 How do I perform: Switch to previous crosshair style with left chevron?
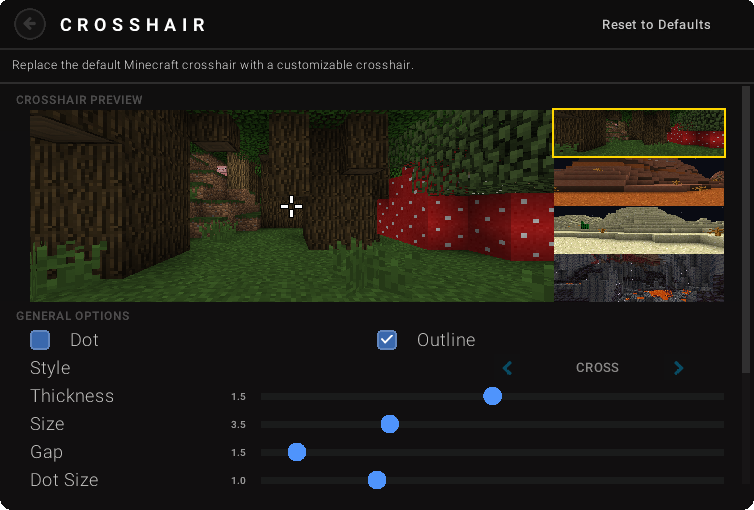coord(507,368)
